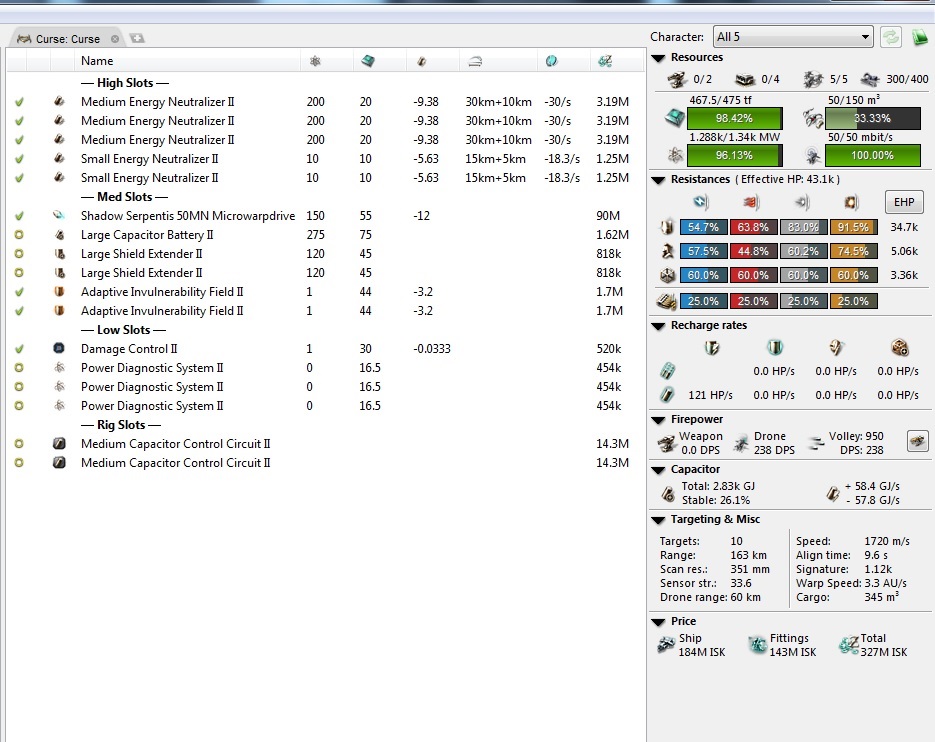Collapse the Capacitor section
The width and height of the screenshot is (935, 742).
[658, 471]
